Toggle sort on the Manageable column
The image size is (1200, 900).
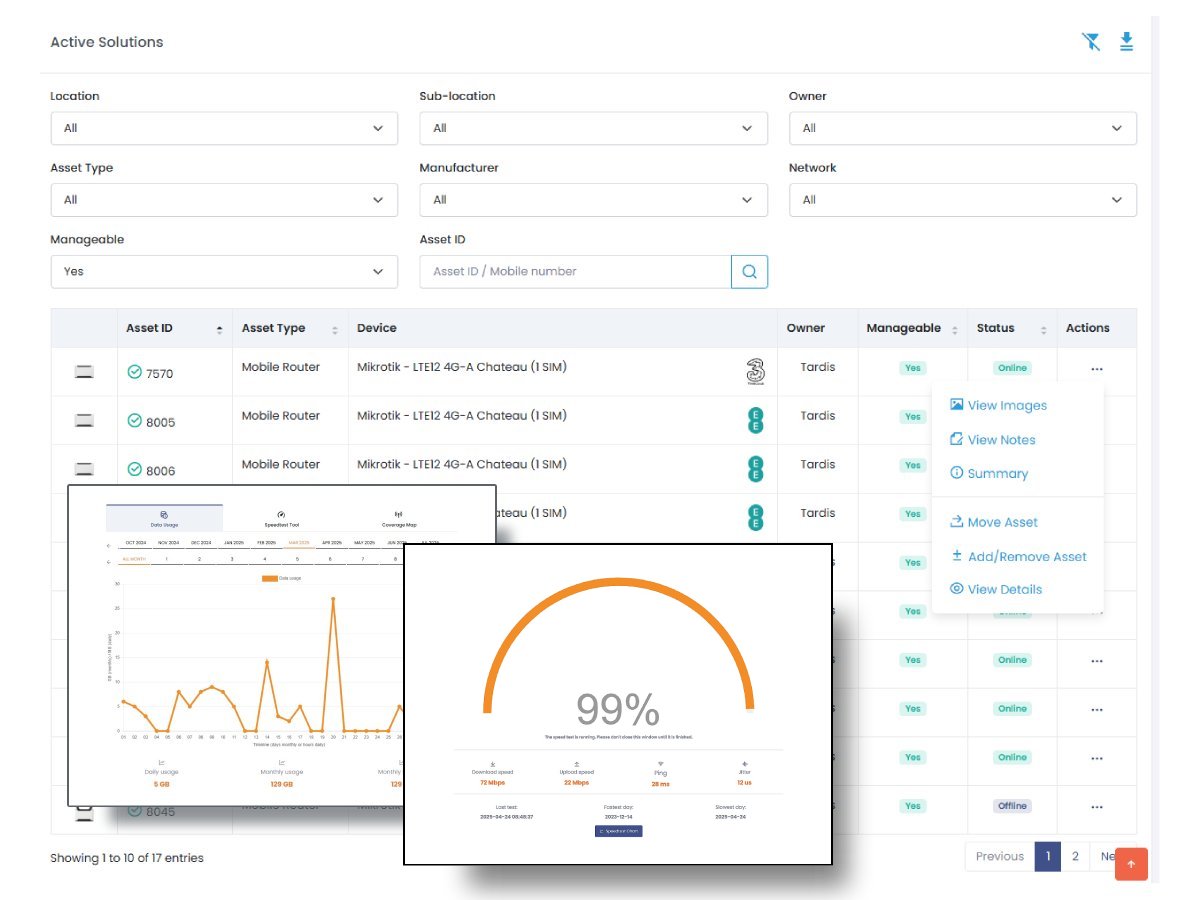click(954, 329)
